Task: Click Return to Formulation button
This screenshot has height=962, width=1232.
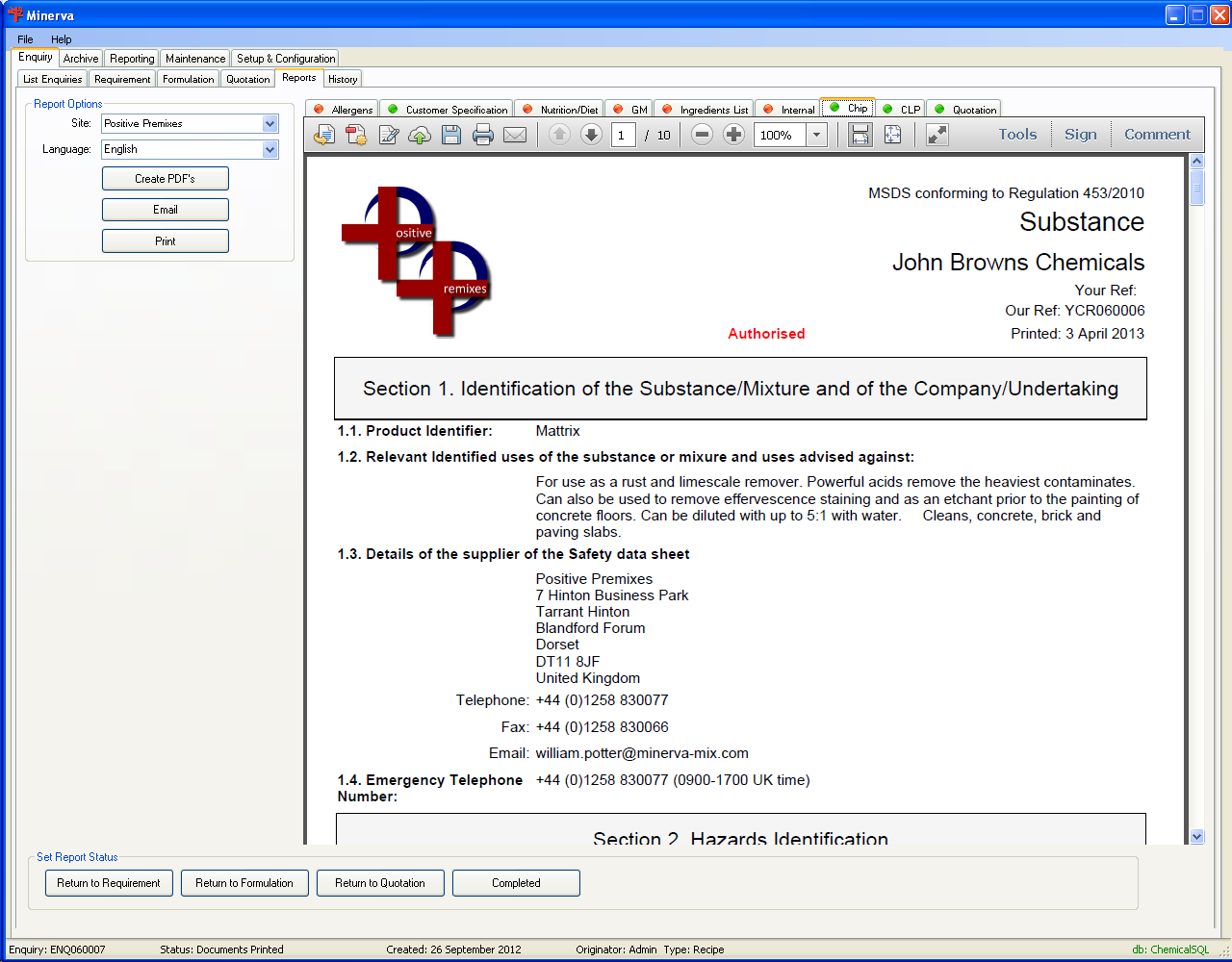Action: (x=244, y=883)
